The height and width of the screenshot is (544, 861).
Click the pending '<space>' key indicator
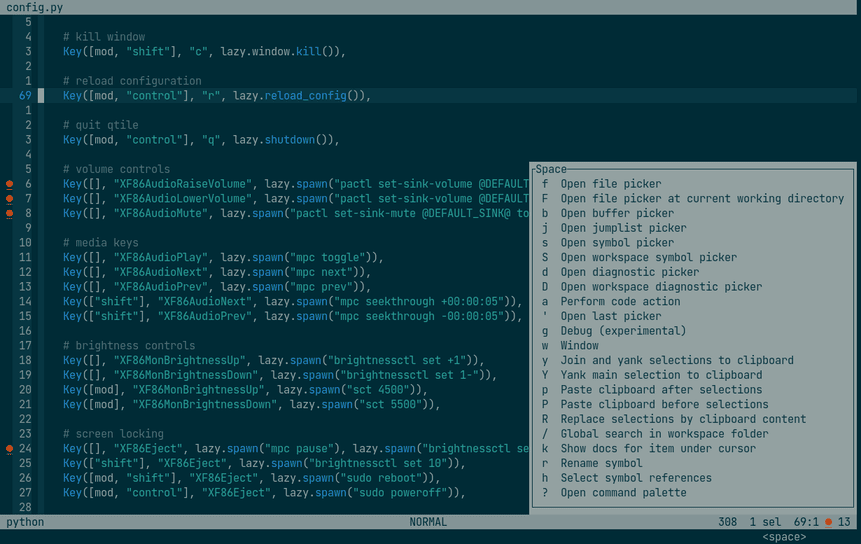(x=784, y=537)
